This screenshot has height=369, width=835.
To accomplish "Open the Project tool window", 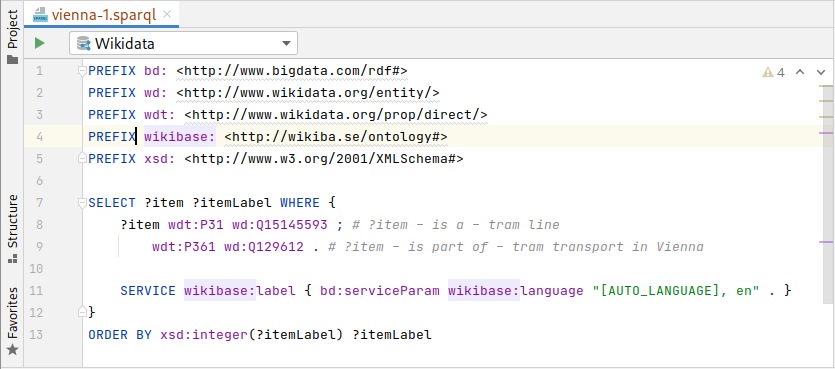I will pos(12,36).
